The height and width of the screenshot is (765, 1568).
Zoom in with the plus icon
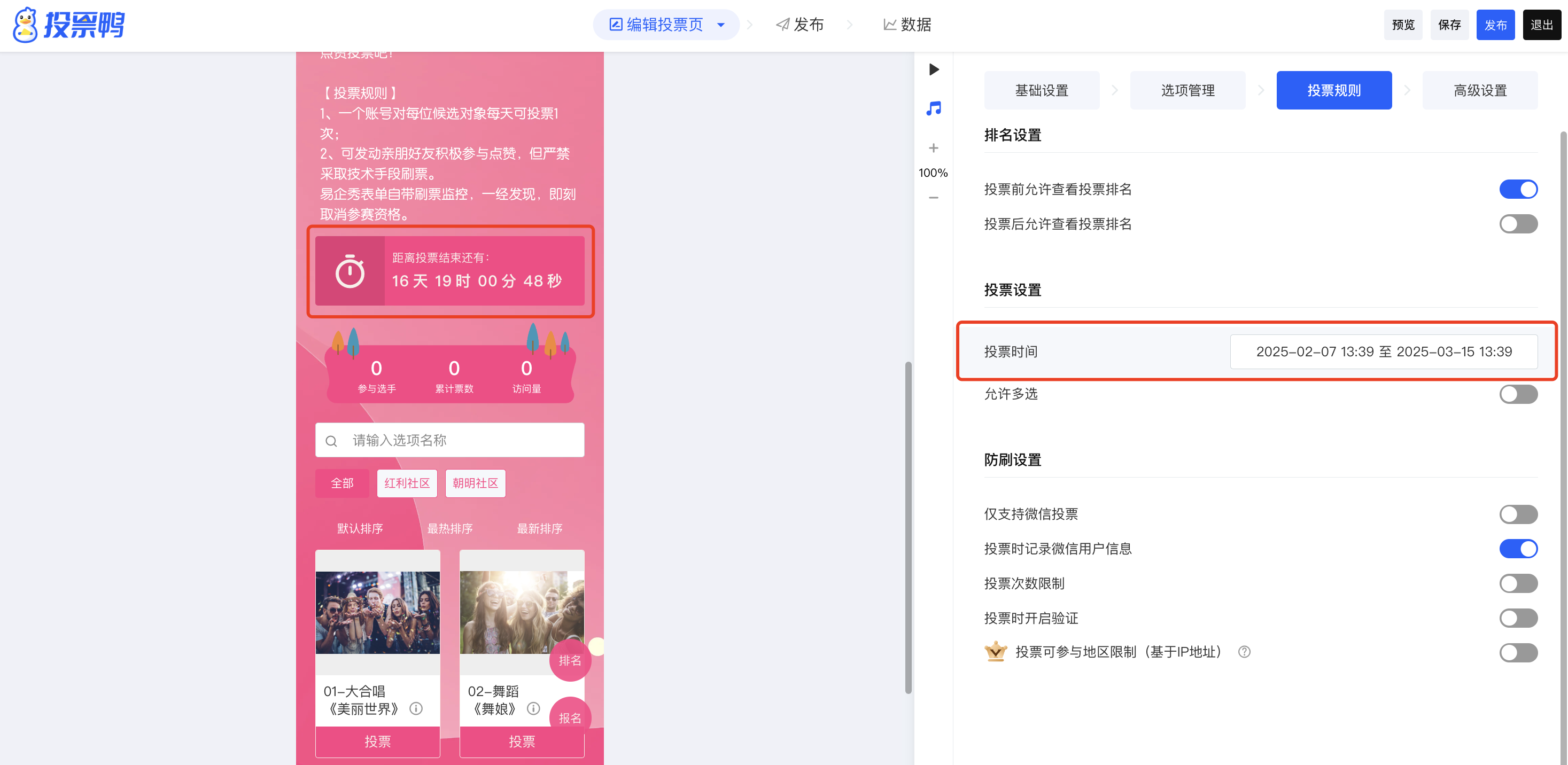pyautogui.click(x=934, y=148)
